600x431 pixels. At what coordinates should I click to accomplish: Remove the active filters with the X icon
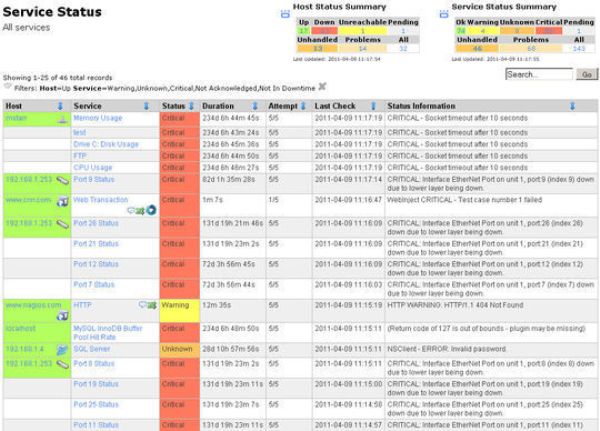click(323, 86)
